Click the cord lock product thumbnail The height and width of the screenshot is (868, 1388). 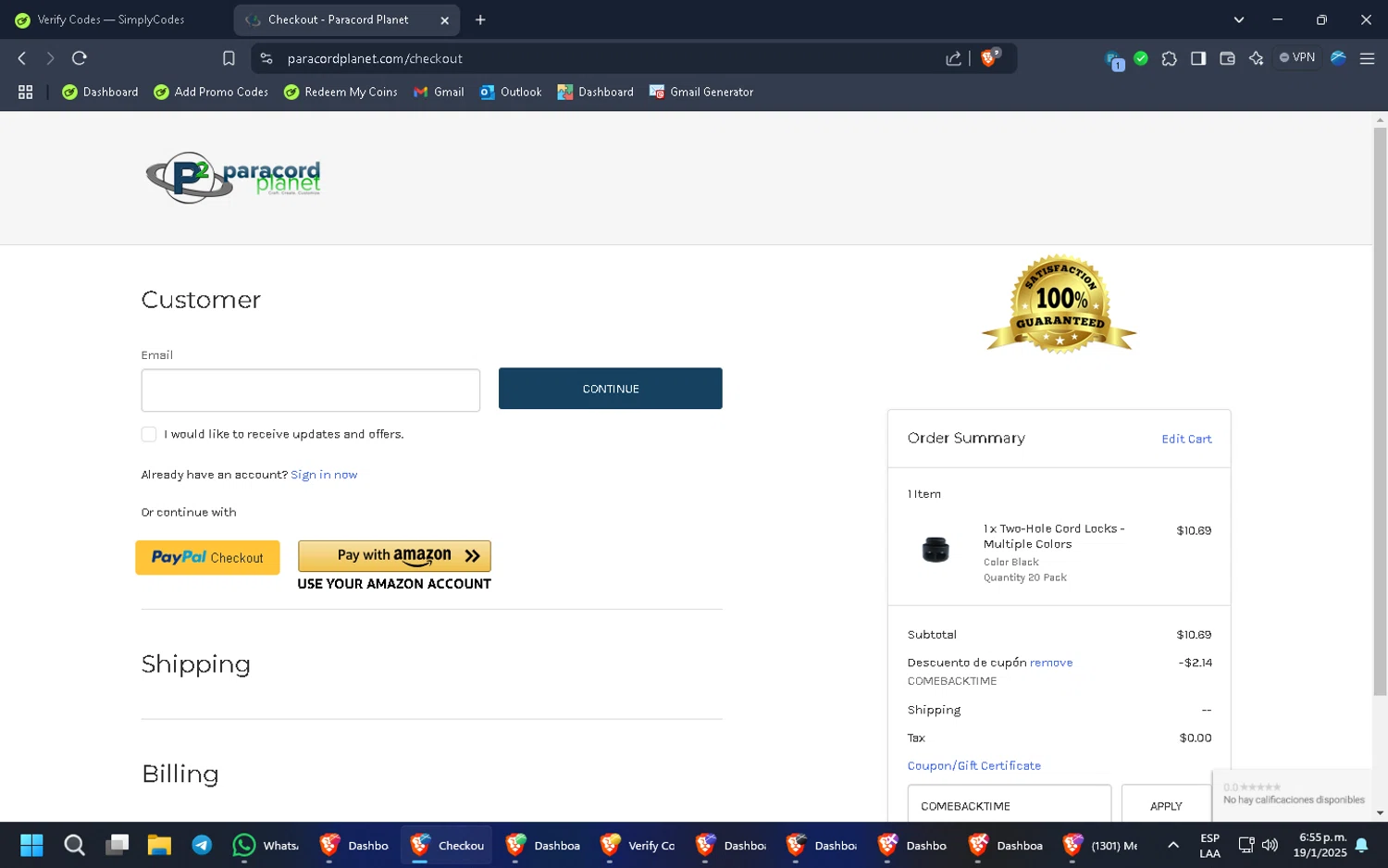pos(936,550)
